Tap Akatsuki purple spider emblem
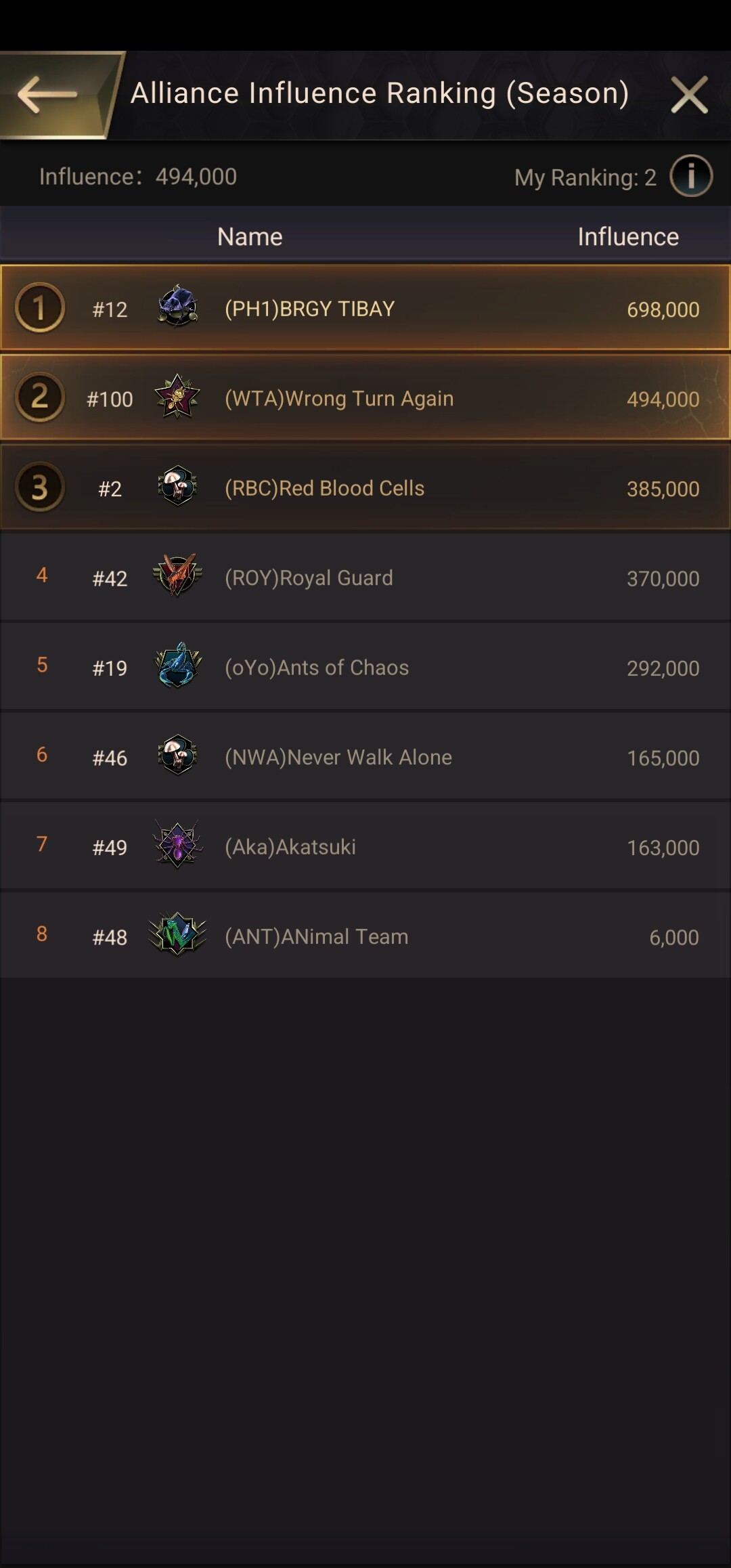Screen dimensions: 731x1568 coord(177,846)
